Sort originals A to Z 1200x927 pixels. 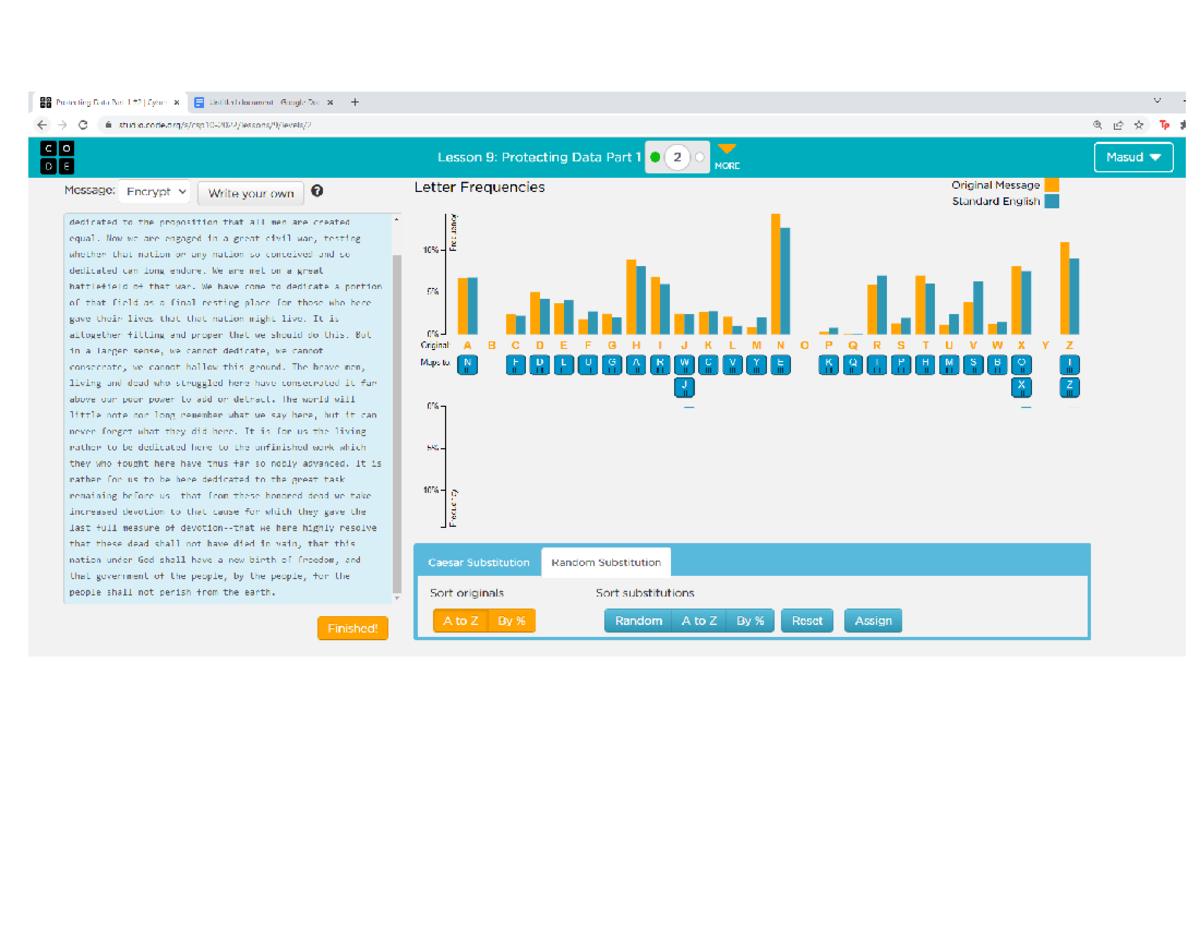click(460, 621)
